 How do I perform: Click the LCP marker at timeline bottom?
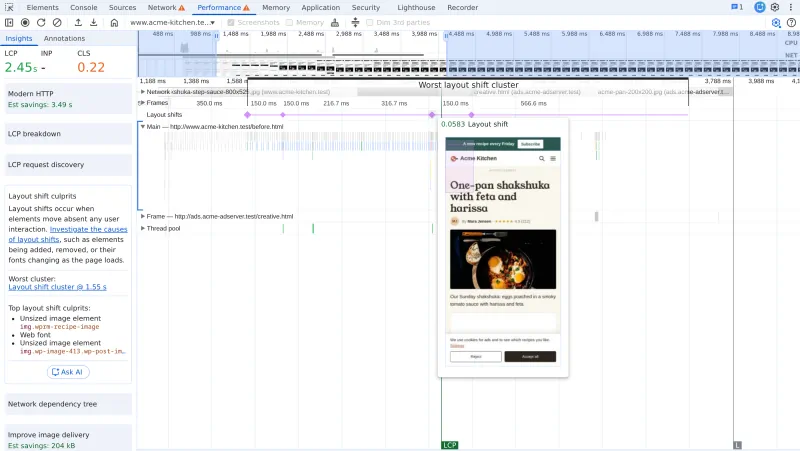pos(449,445)
